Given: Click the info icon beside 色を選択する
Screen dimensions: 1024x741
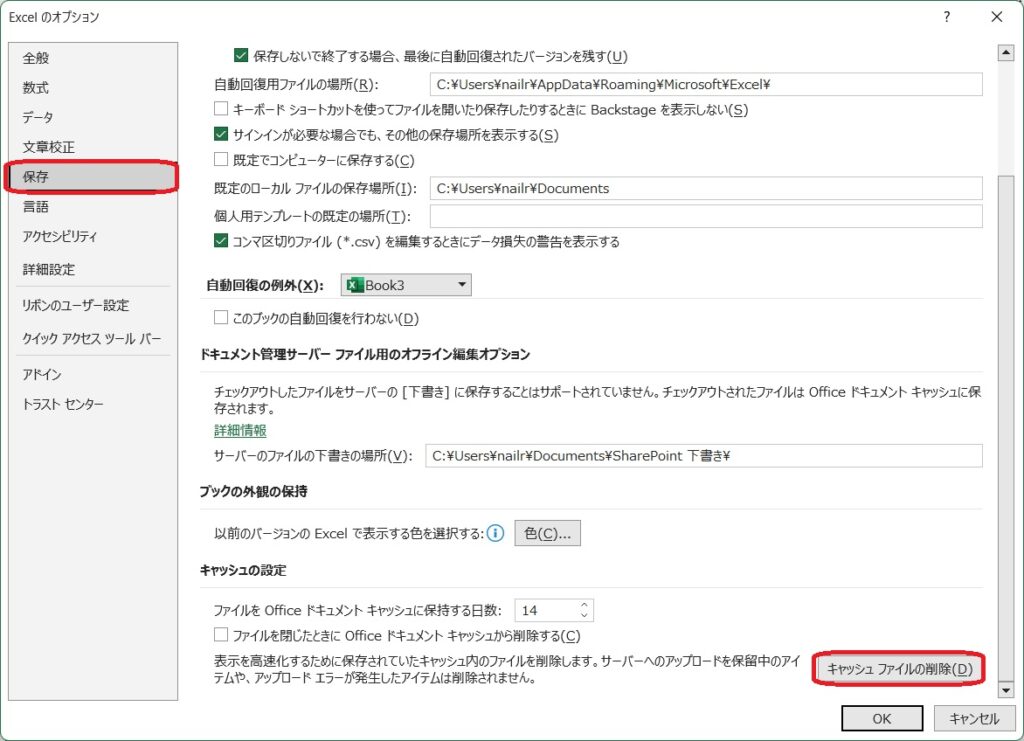Looking at the screenshot, I should [x=496, y=533].
